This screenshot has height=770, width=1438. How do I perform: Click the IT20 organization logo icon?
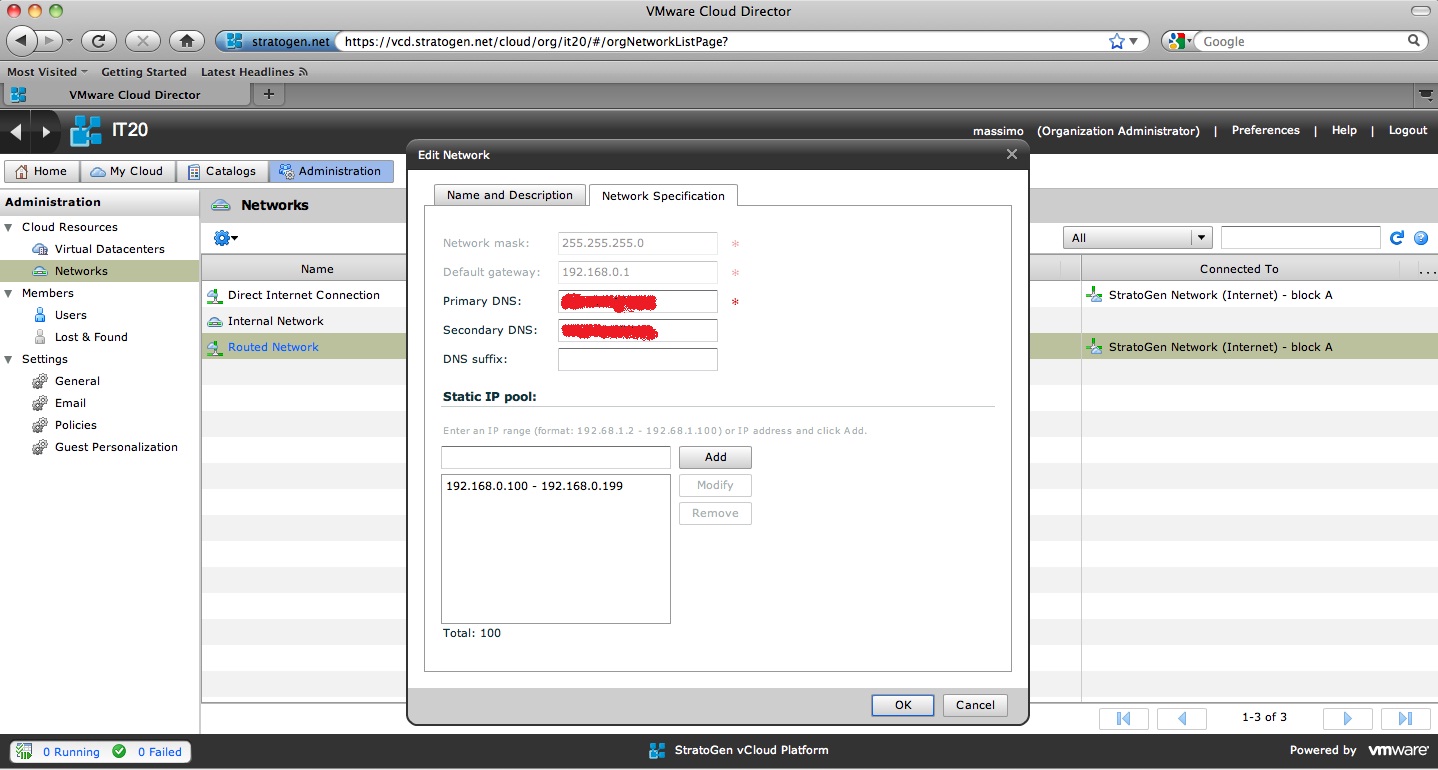[87, 131]
